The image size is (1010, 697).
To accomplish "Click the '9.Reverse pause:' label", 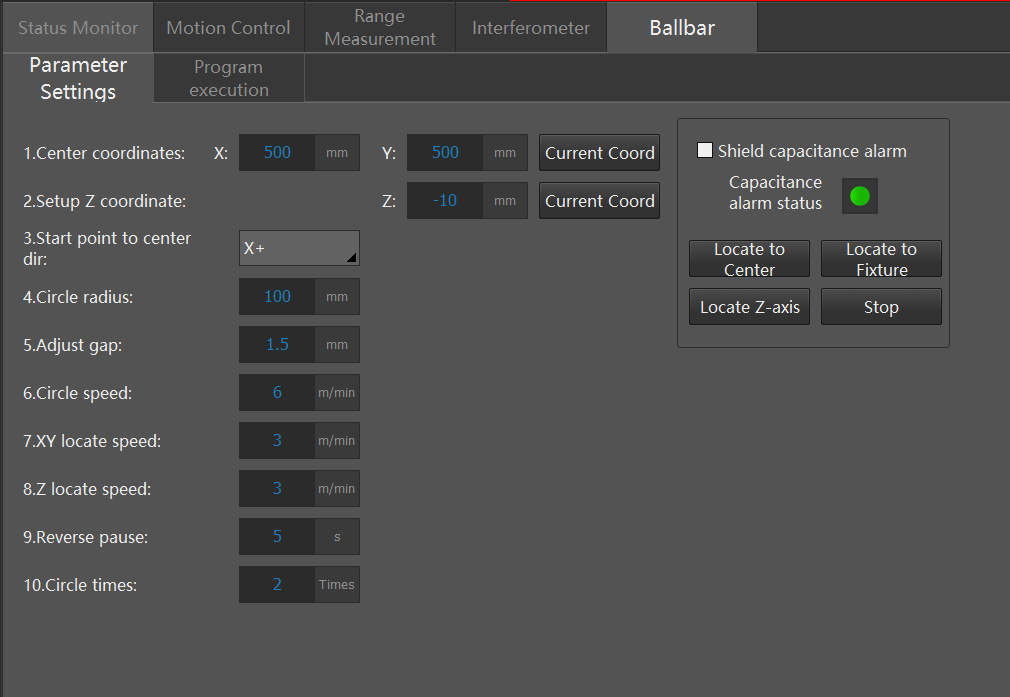I will point(86,537).
